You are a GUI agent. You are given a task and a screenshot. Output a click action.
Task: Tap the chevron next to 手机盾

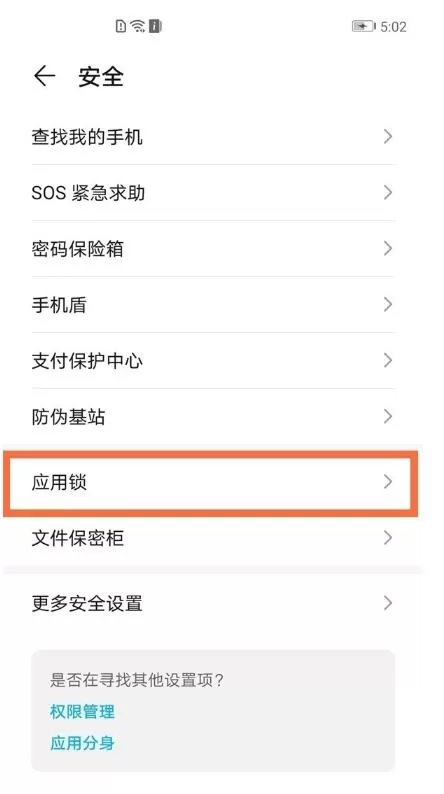click(388, 304)
